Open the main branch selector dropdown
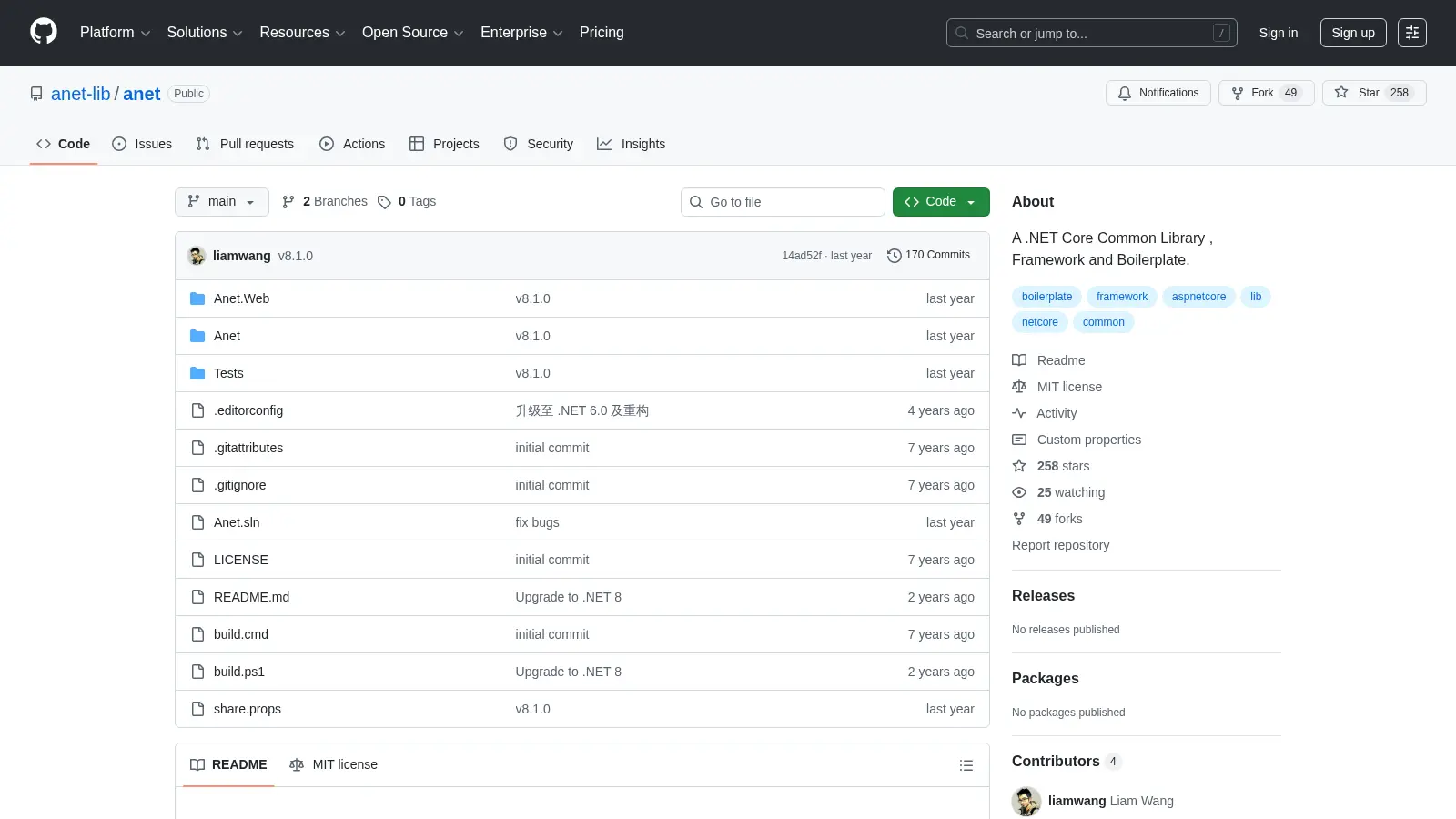Image resolution: width=1456 pixels, height=819 pixels. click(222, 202)
